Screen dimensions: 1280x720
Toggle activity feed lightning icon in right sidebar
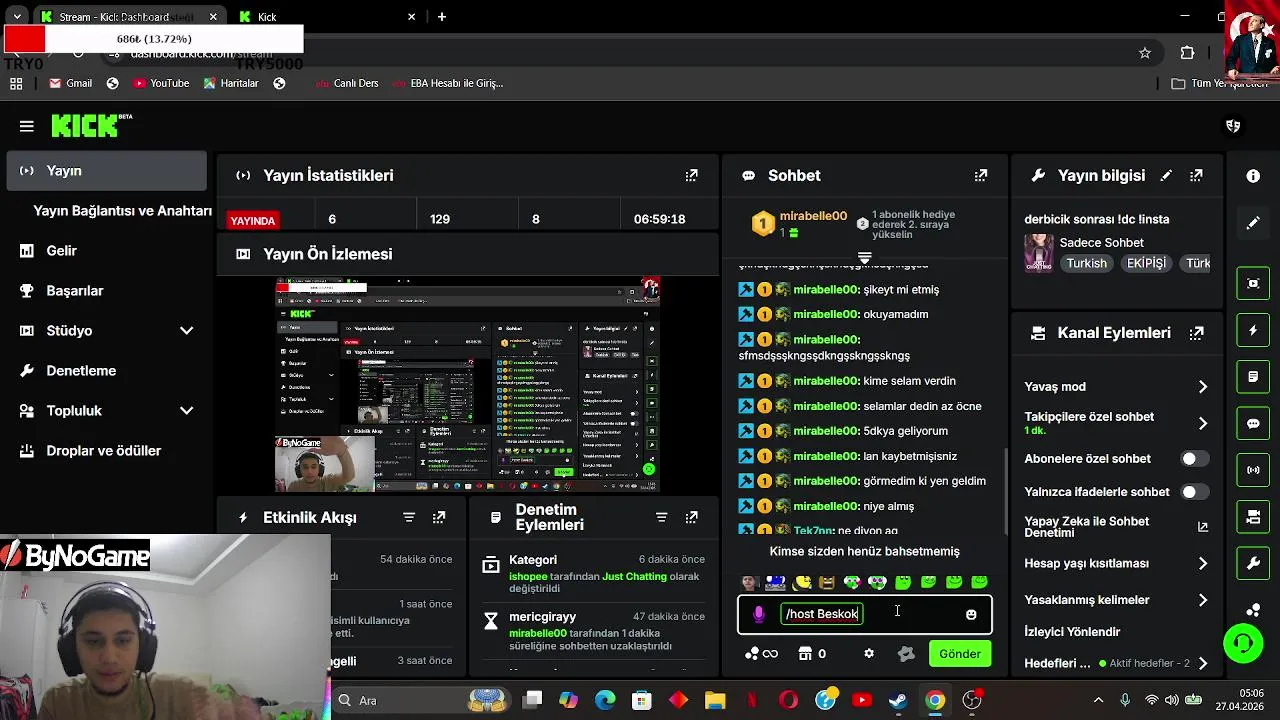click(x=1253, y=330)
